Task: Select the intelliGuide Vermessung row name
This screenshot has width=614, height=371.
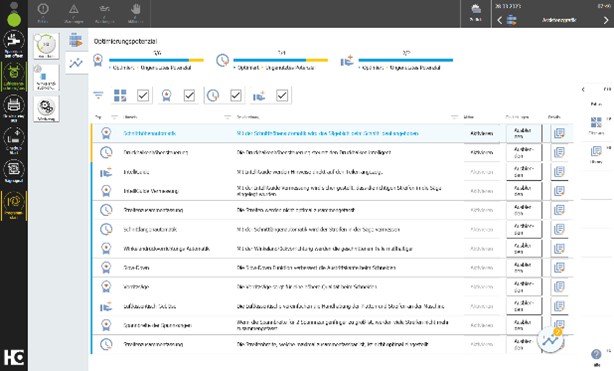Action: coord(151,191)
